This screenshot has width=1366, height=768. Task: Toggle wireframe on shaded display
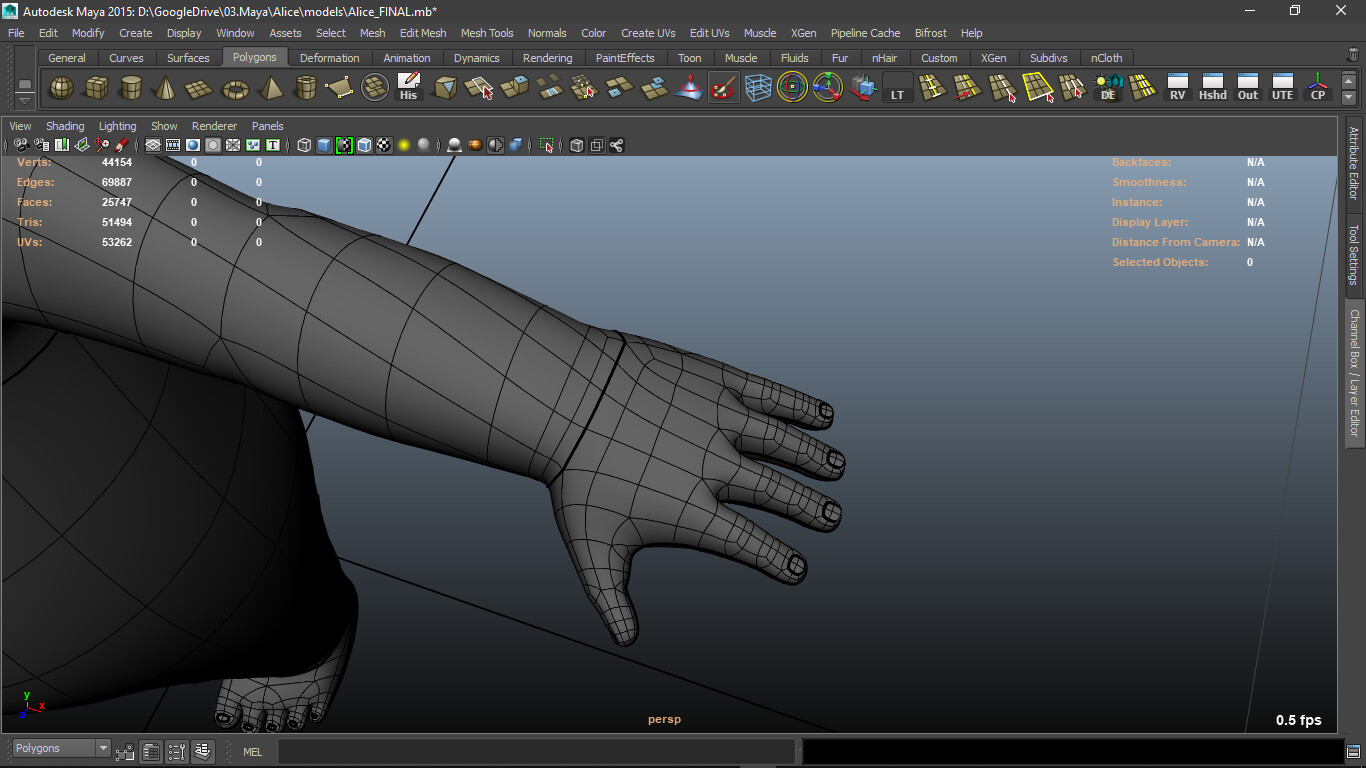364,145
